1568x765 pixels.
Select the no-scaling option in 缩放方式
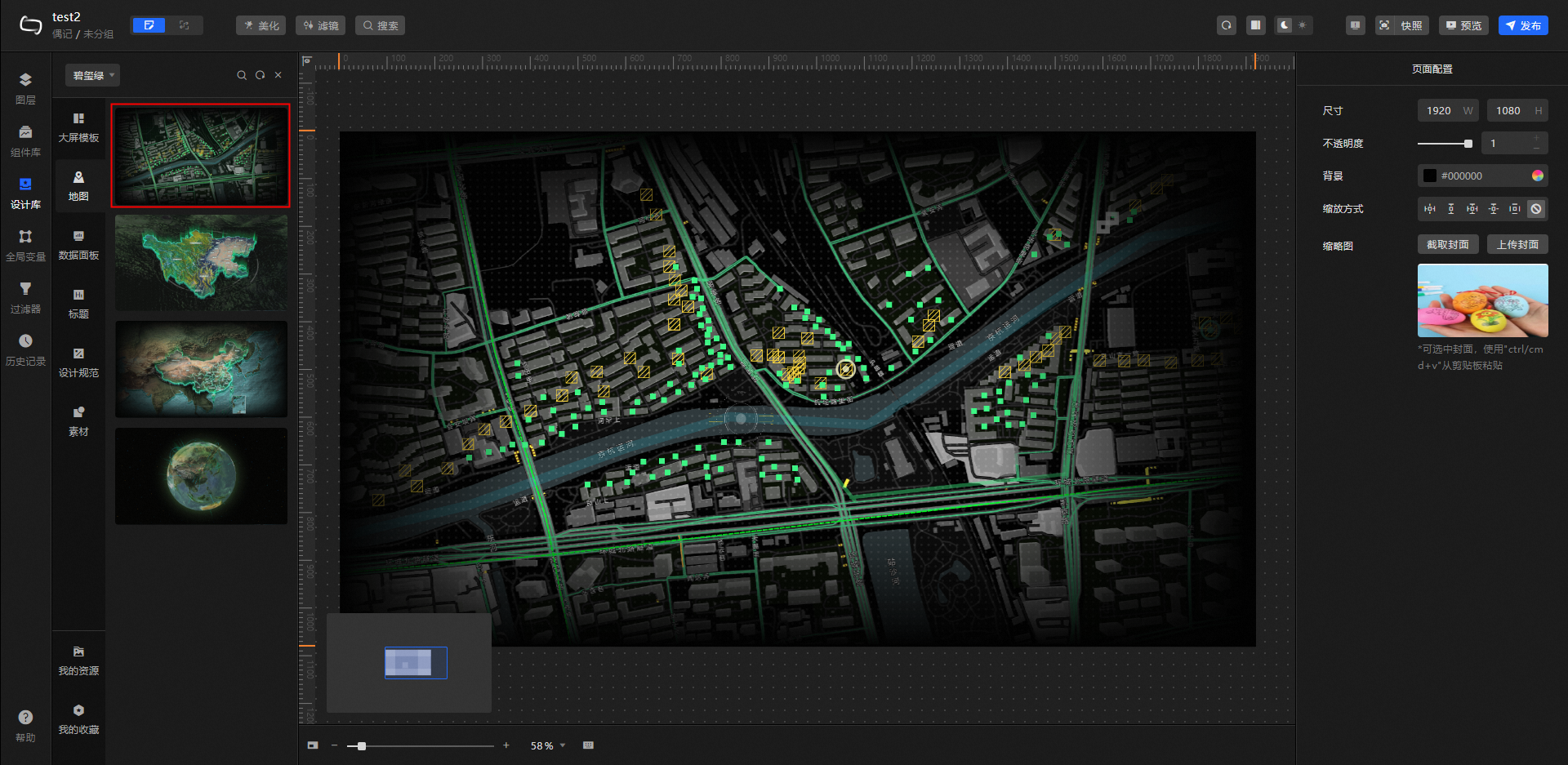(1536, 209)
